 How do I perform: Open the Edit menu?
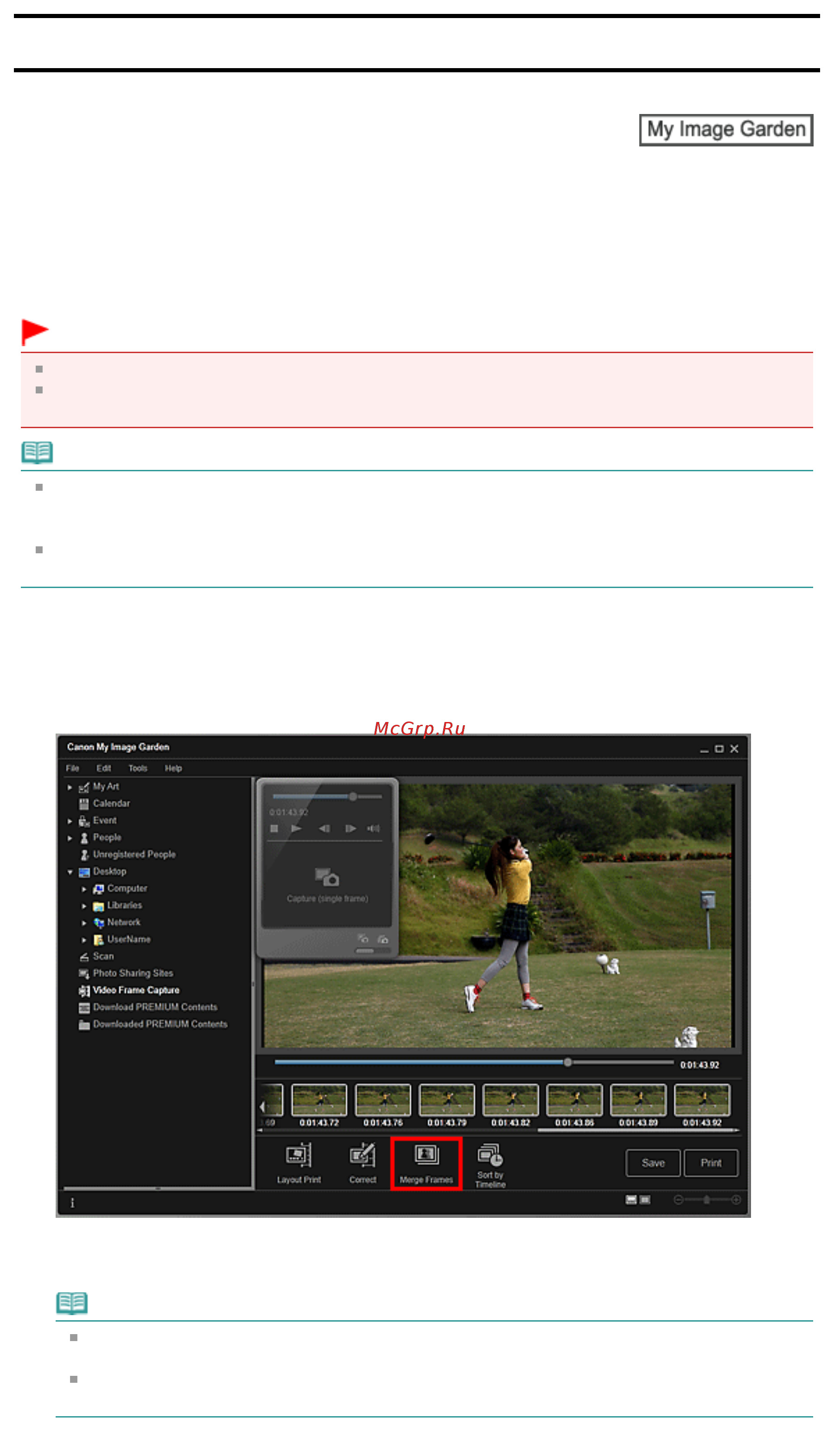[104, 768]
